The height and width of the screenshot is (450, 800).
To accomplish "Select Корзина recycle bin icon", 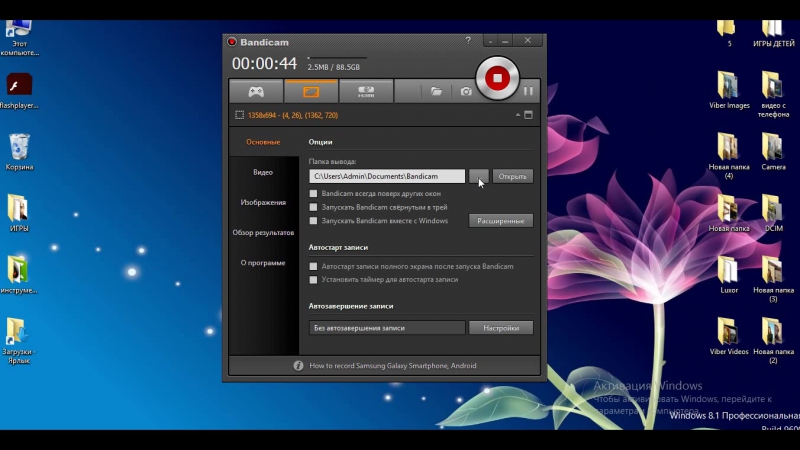I will click(x=19, y=152).
